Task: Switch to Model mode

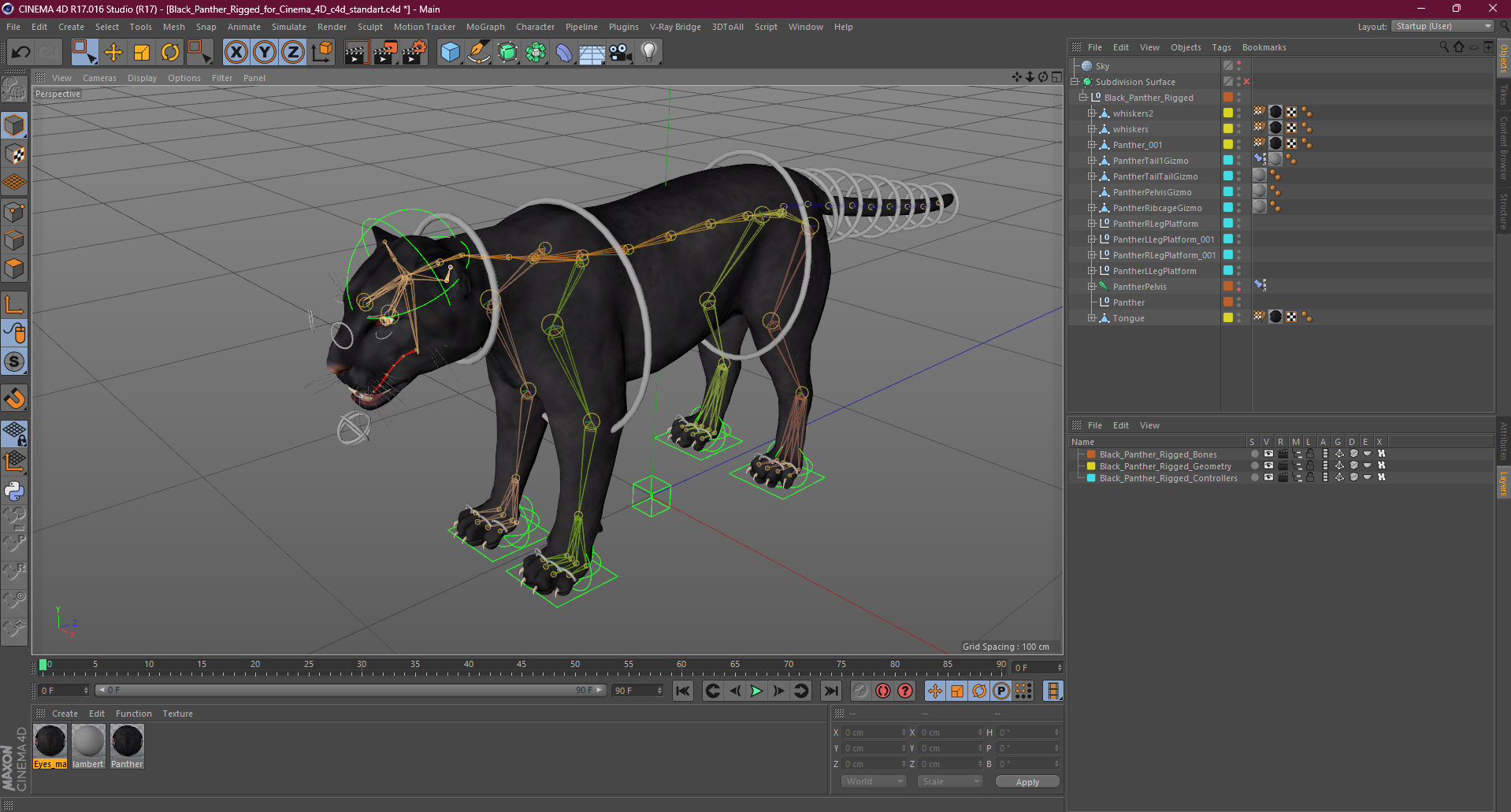Action: point(14,126)
